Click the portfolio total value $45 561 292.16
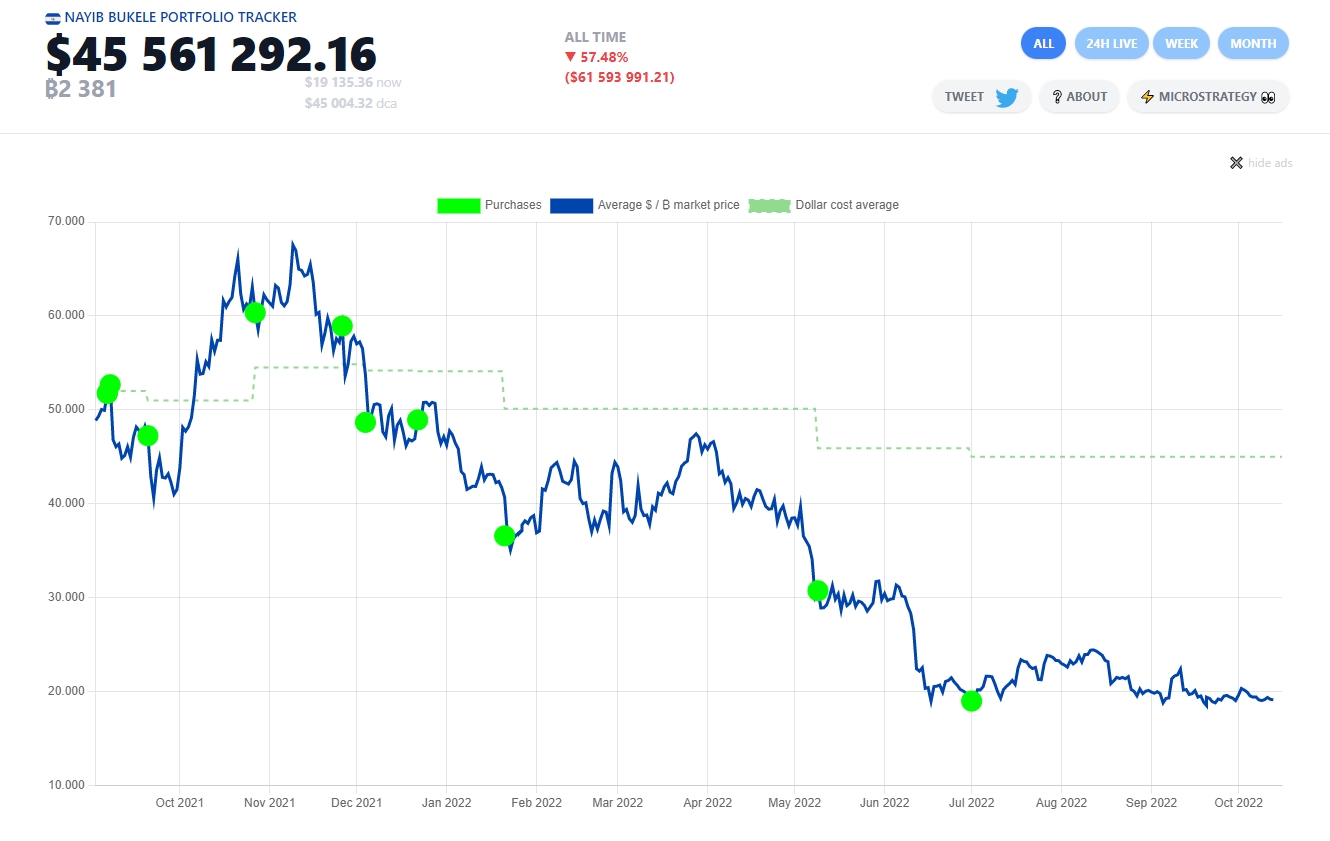The height and width of the screenshot is (841, 1330). click(211, 54)
